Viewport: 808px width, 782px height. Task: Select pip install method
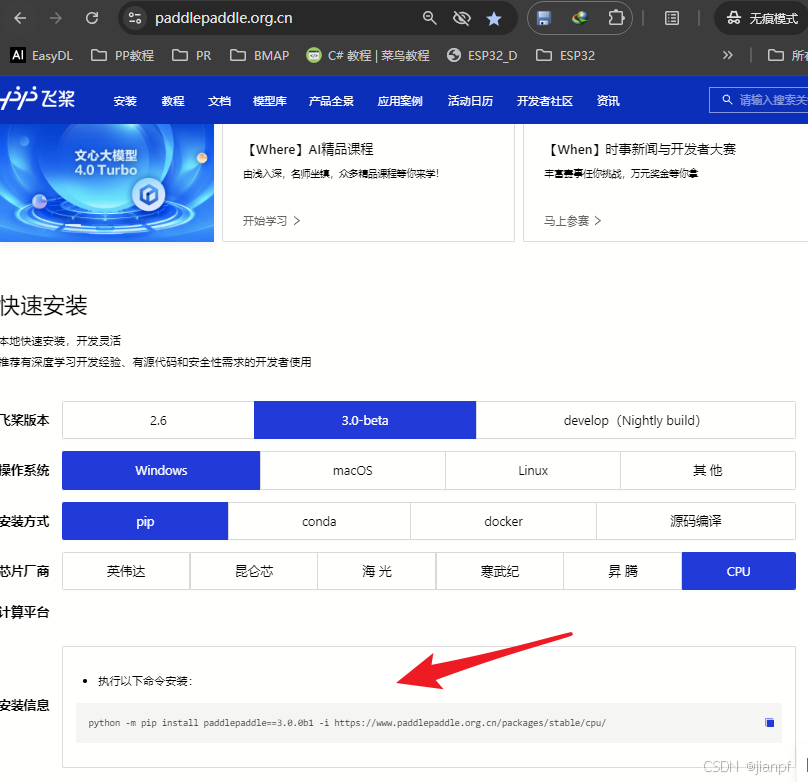pos(145,521)
